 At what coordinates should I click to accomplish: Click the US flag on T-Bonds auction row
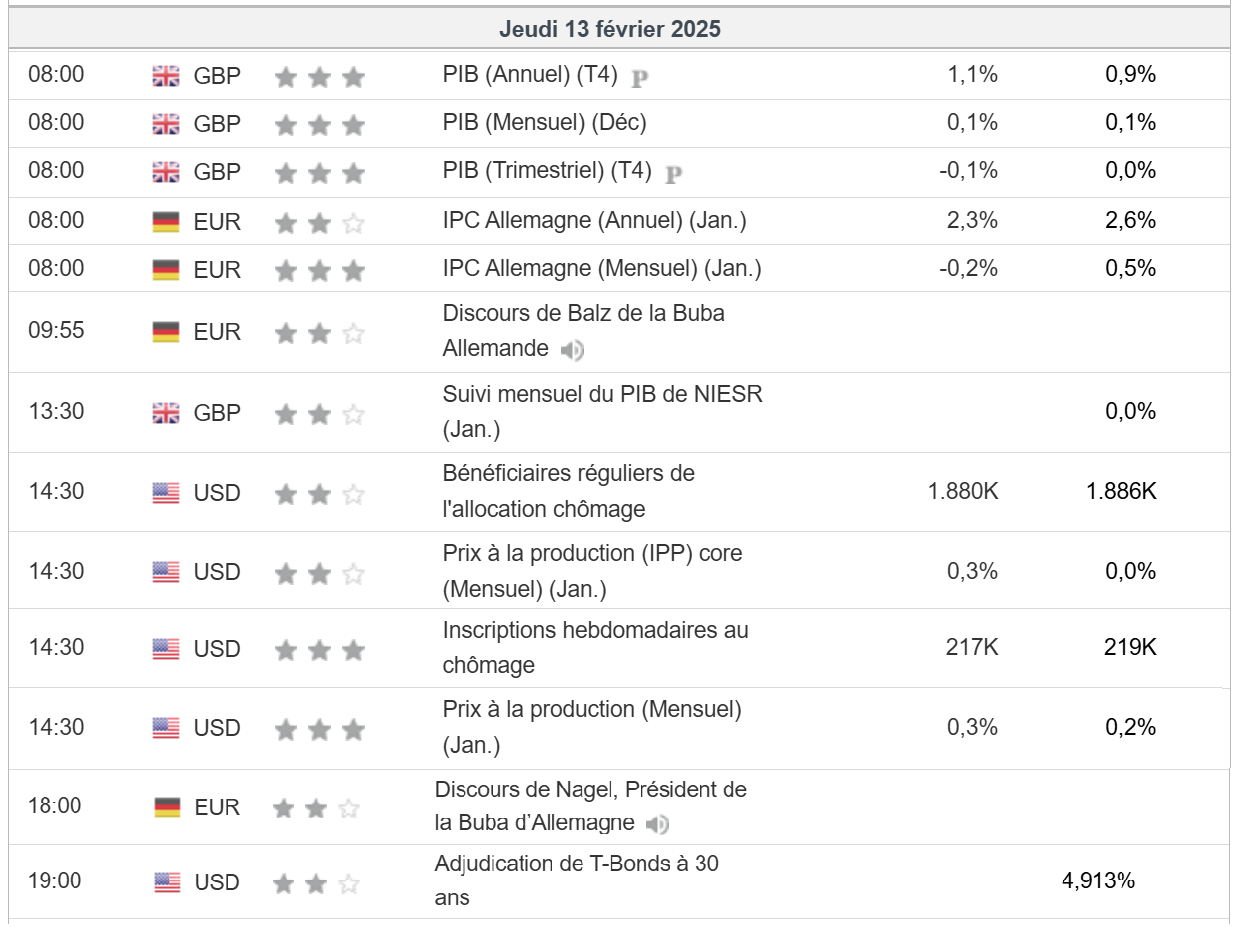click(x=167, y=882)
